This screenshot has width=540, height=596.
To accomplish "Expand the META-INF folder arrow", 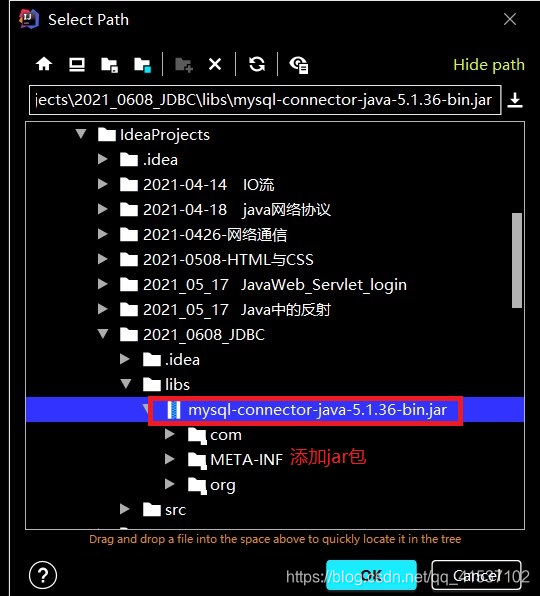I will pyautogui.click(x=170, y=459).
